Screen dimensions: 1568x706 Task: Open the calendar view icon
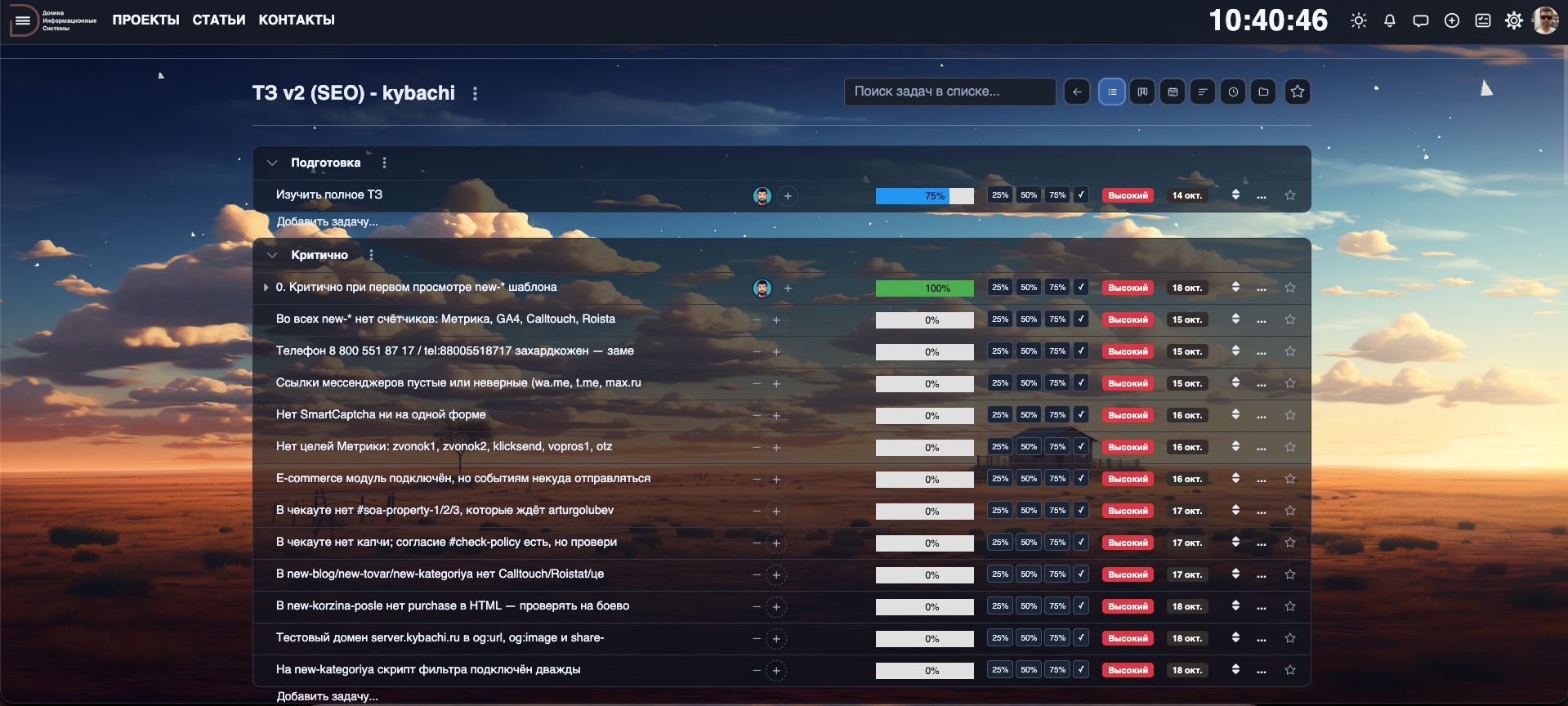(x=1173, y=92)
